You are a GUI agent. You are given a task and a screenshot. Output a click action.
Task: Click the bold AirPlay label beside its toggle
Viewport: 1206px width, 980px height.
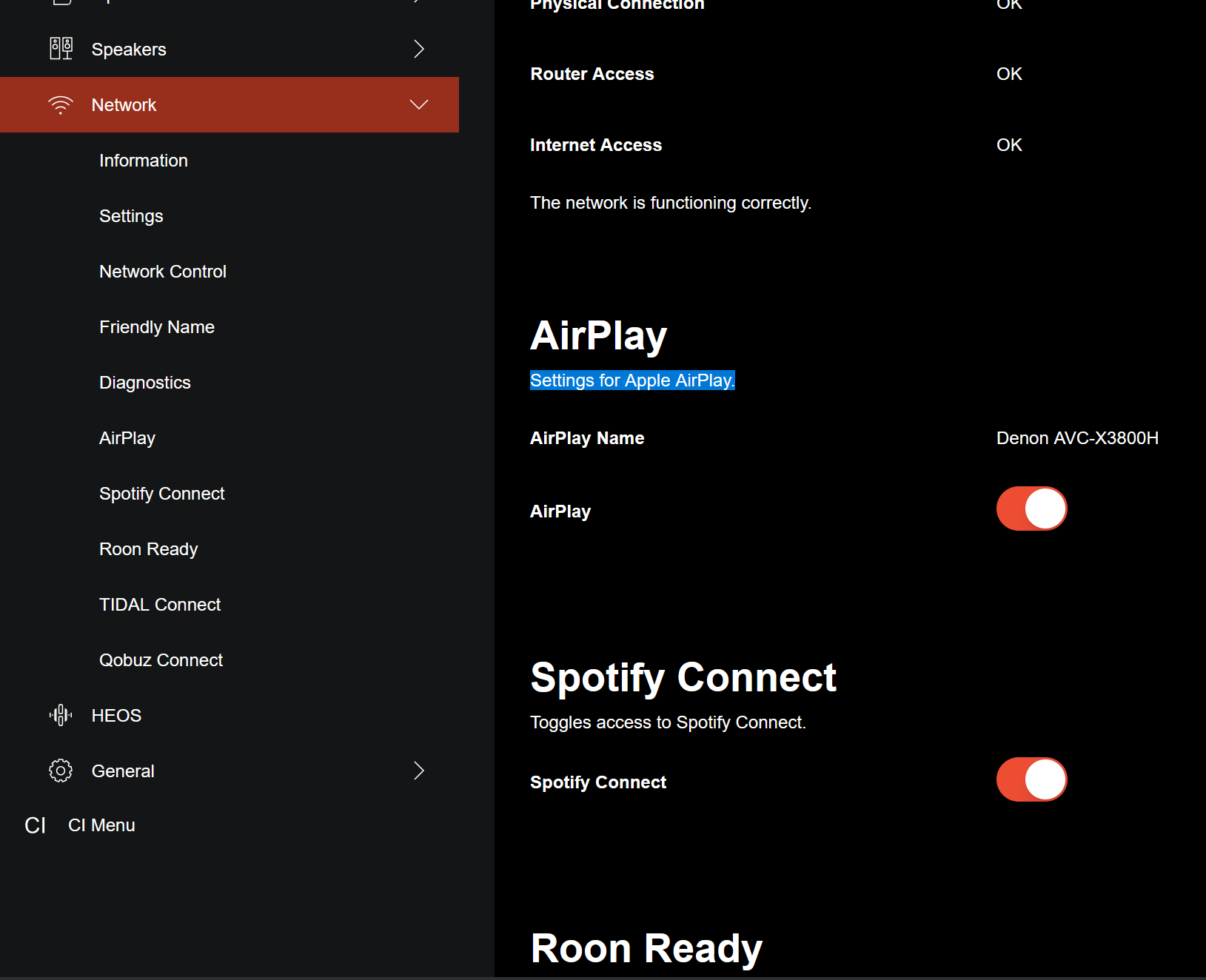point(560,511)
